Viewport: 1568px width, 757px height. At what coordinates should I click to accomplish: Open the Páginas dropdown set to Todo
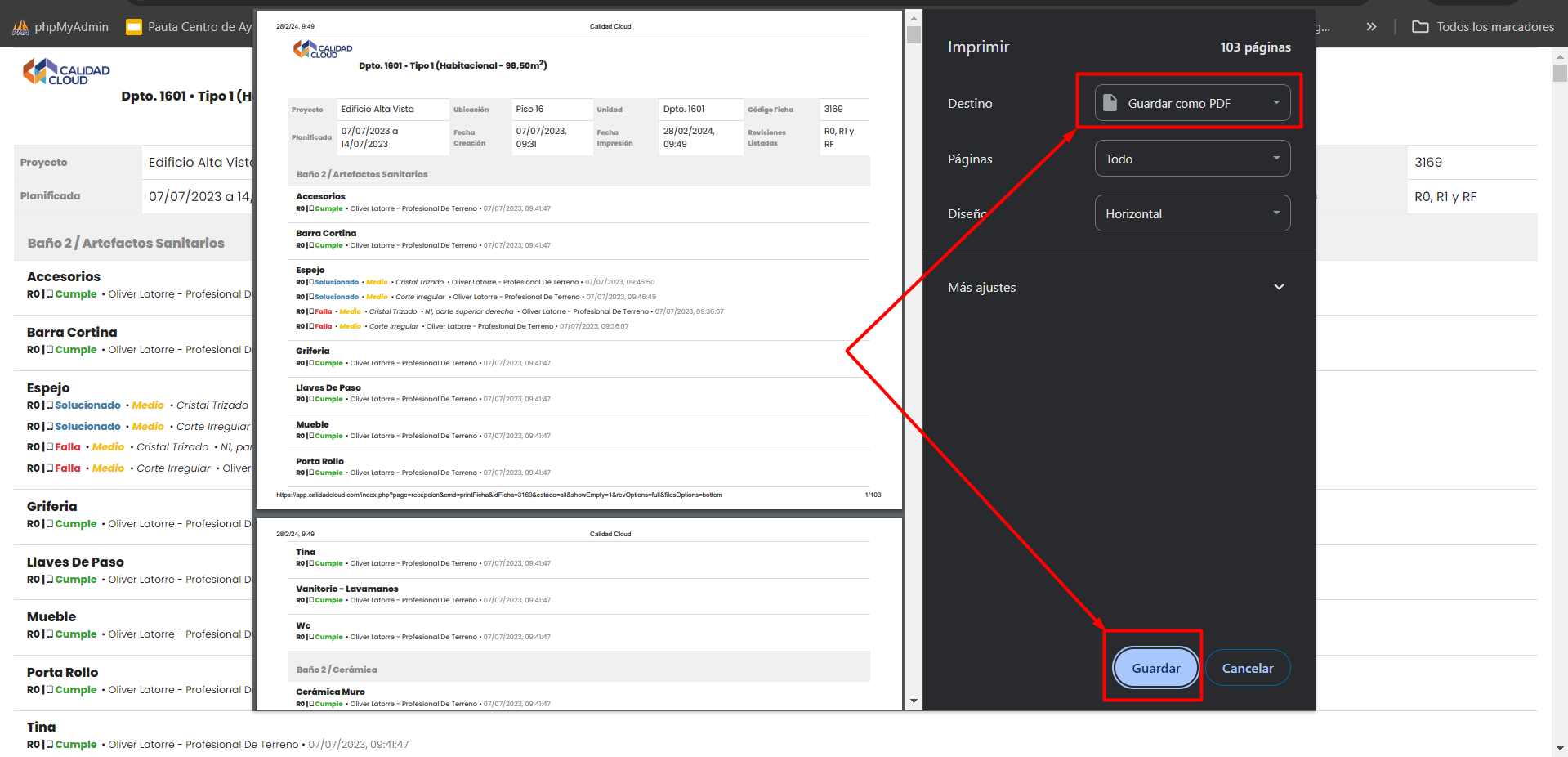tap(1192, 159)
